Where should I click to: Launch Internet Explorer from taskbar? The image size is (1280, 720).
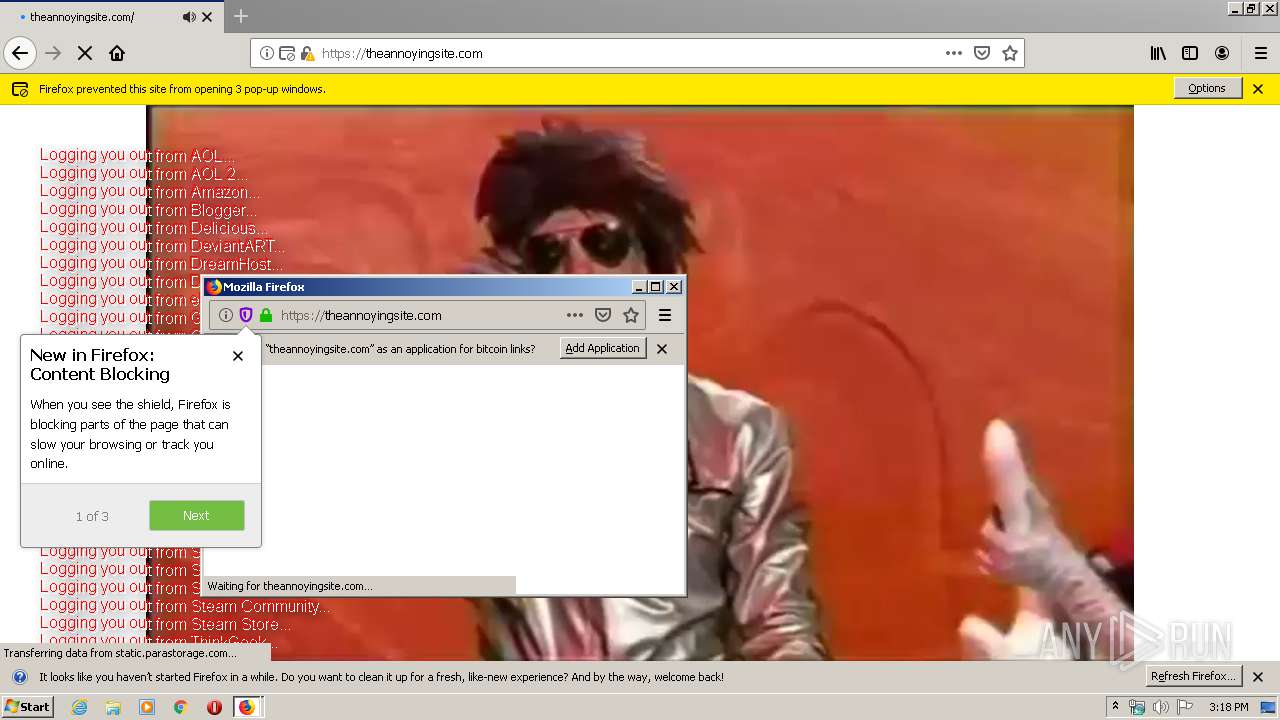coord(79,707)
